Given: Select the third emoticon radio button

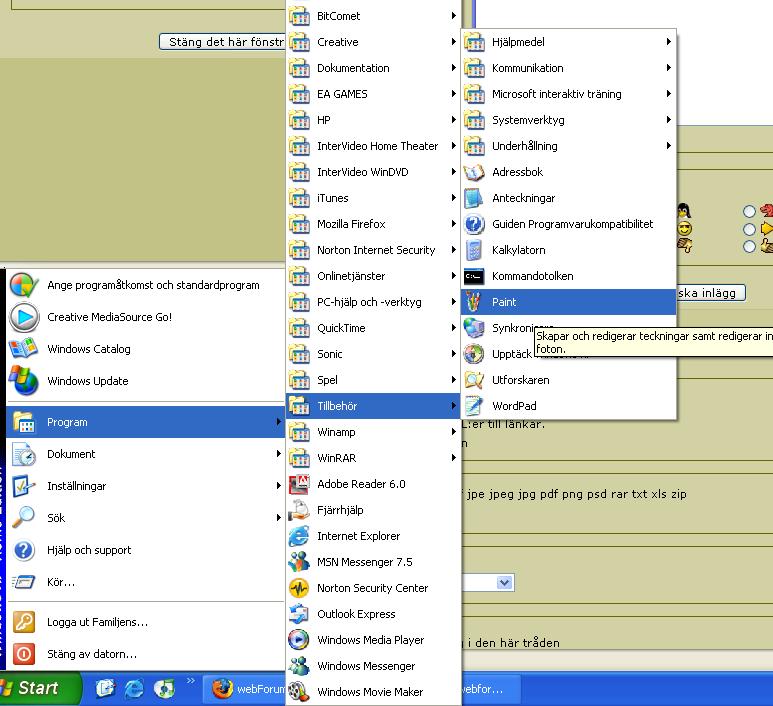Looking at the screenshot, I should 749,247.
